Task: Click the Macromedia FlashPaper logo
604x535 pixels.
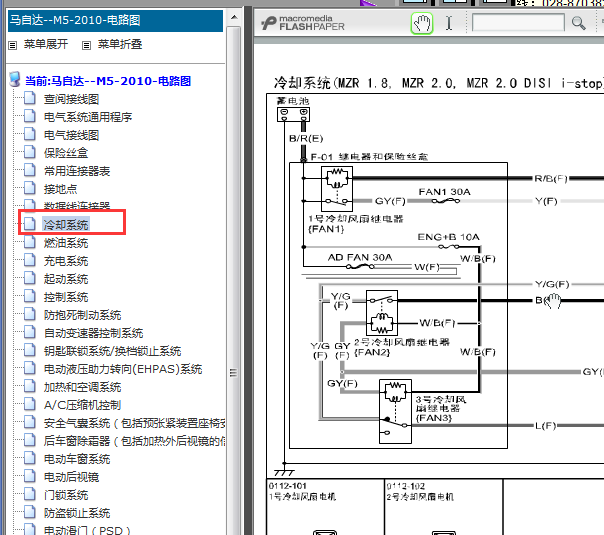Action: tap(302, 23)
